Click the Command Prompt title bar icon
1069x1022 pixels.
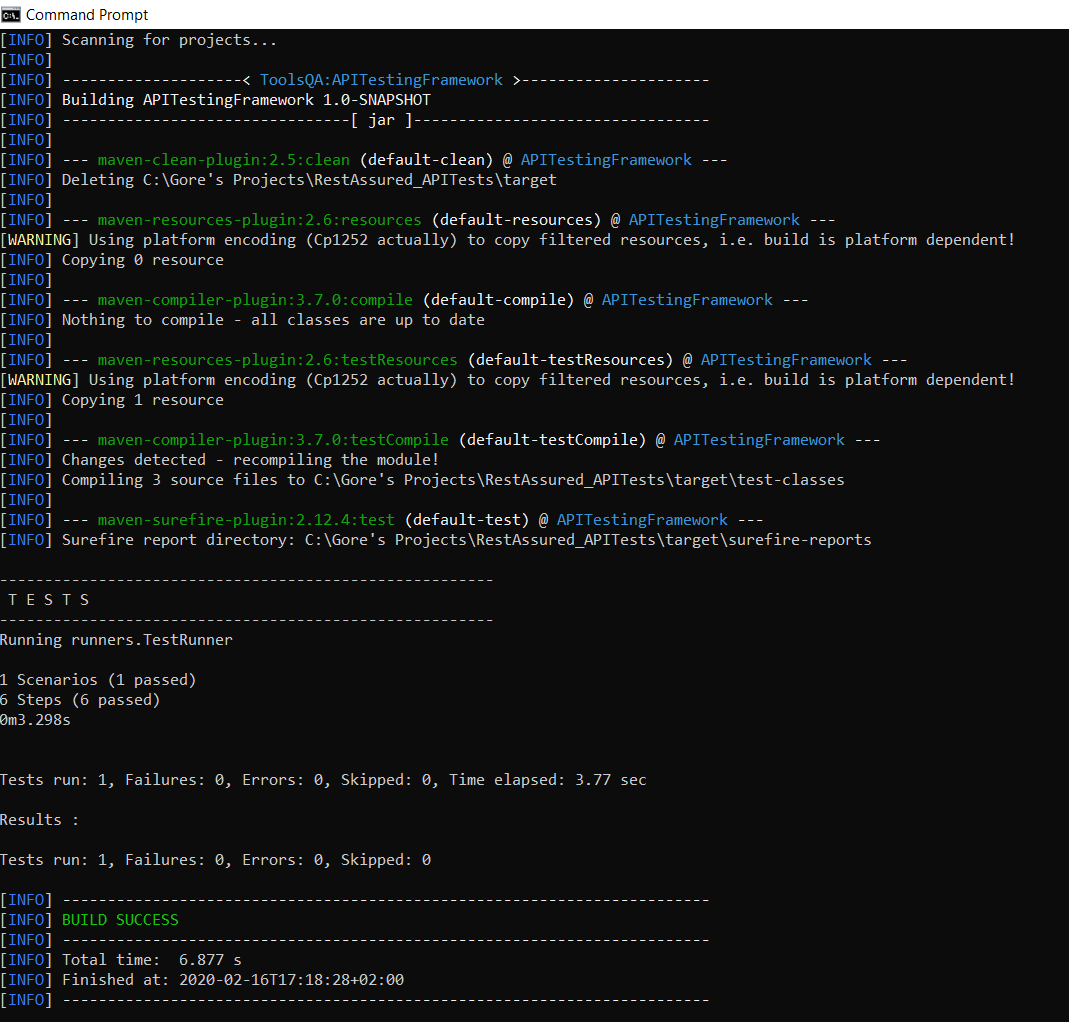[x=11, y=14]
